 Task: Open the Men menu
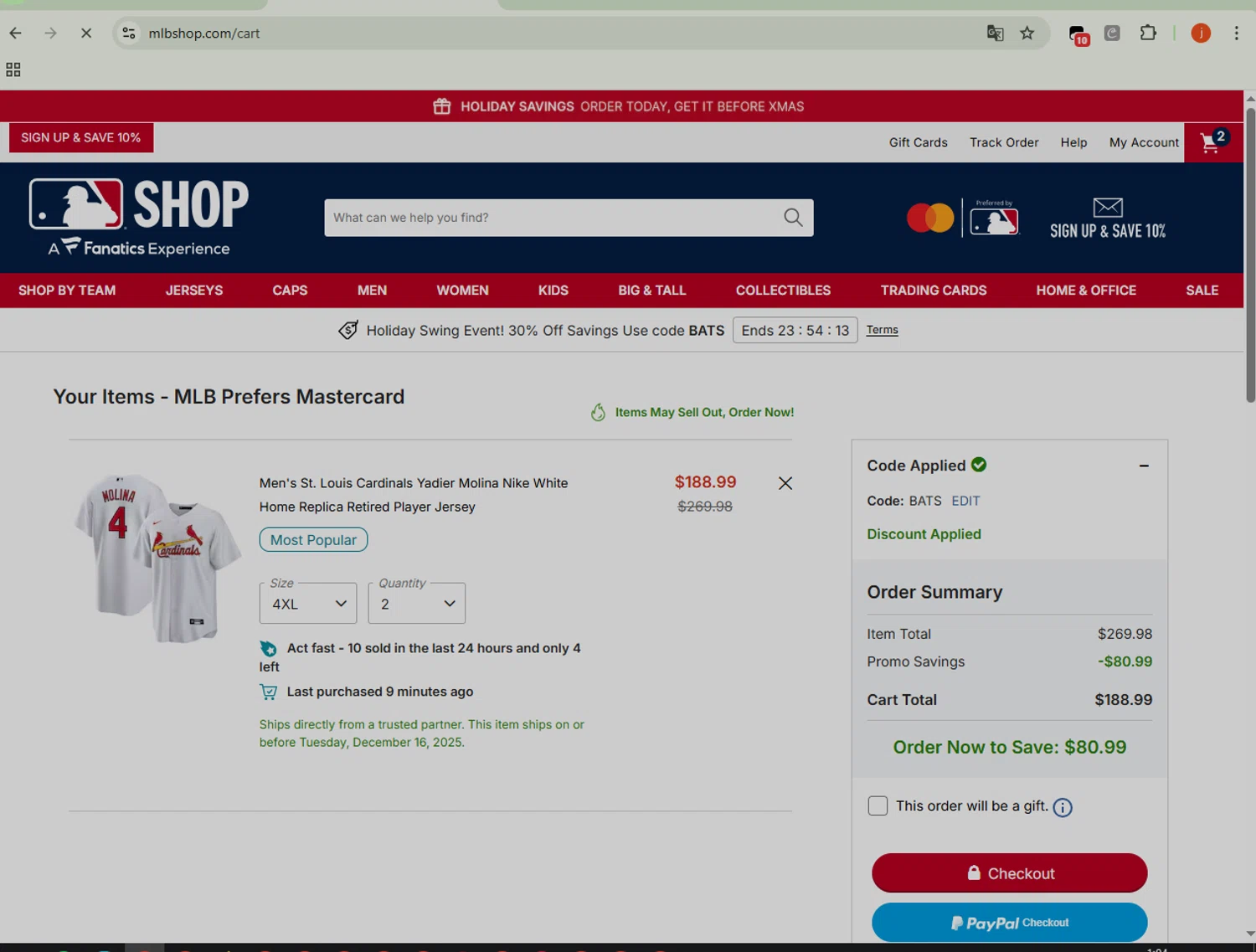[372, 291]
